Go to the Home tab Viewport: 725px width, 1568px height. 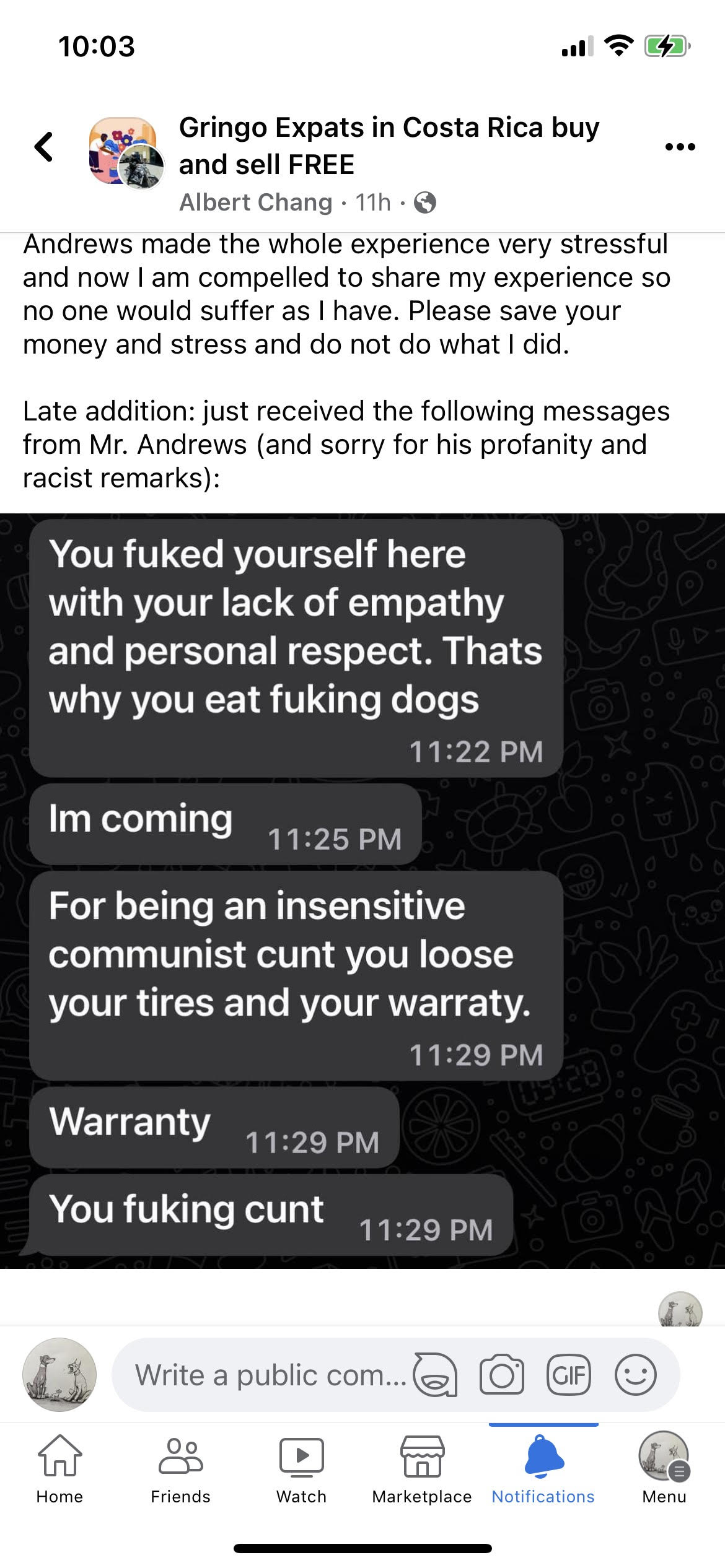coord(59,1470)
